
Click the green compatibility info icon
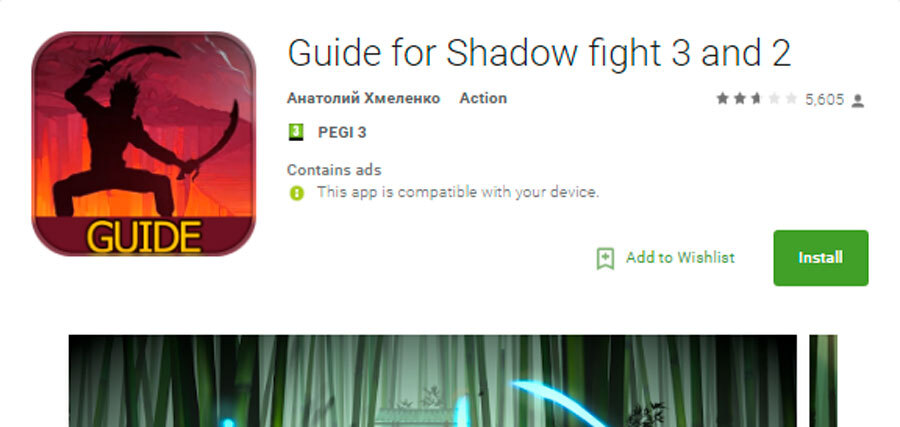click(x=296, y=192)
